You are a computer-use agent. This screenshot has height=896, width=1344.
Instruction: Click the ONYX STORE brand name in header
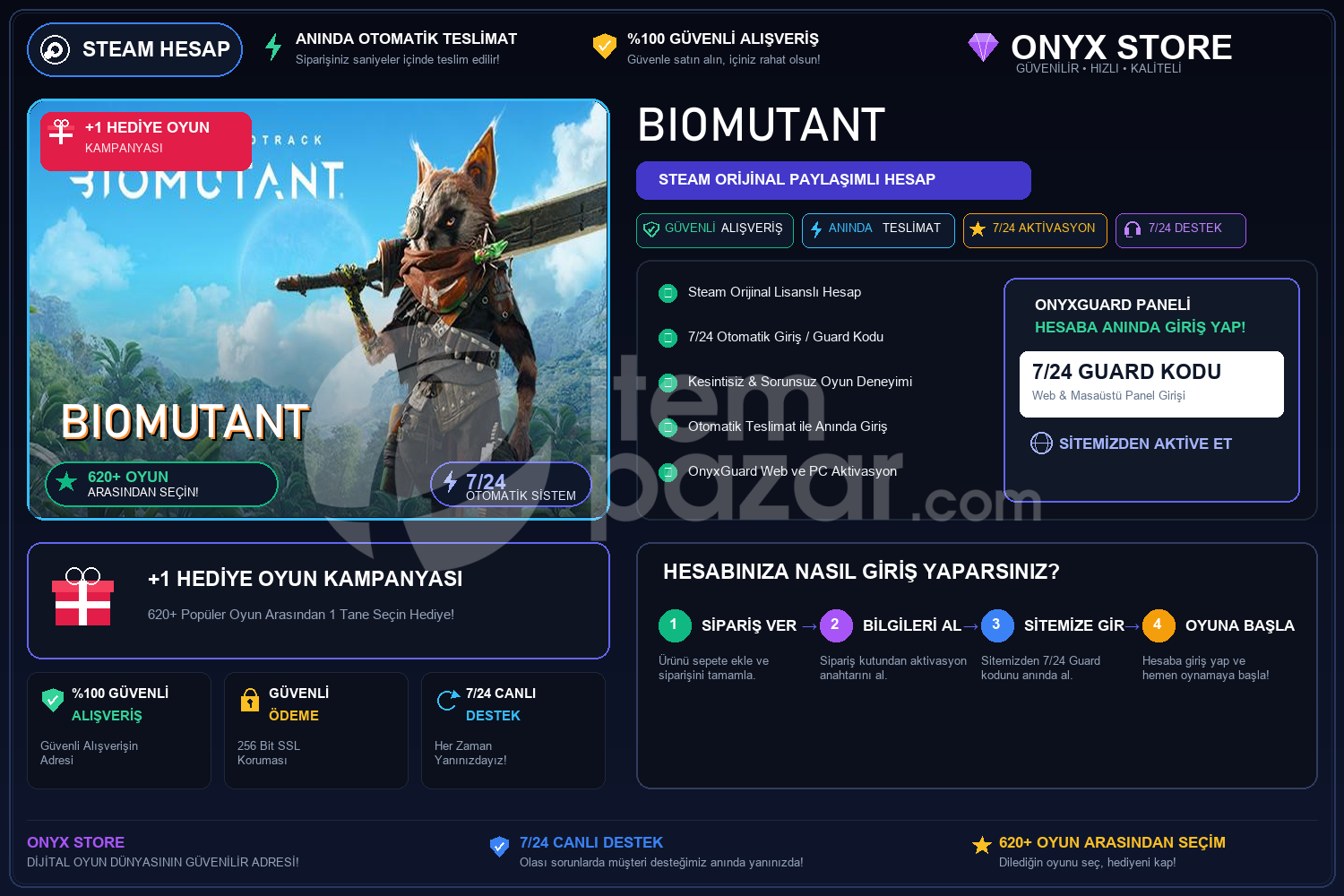point(1122,47)
